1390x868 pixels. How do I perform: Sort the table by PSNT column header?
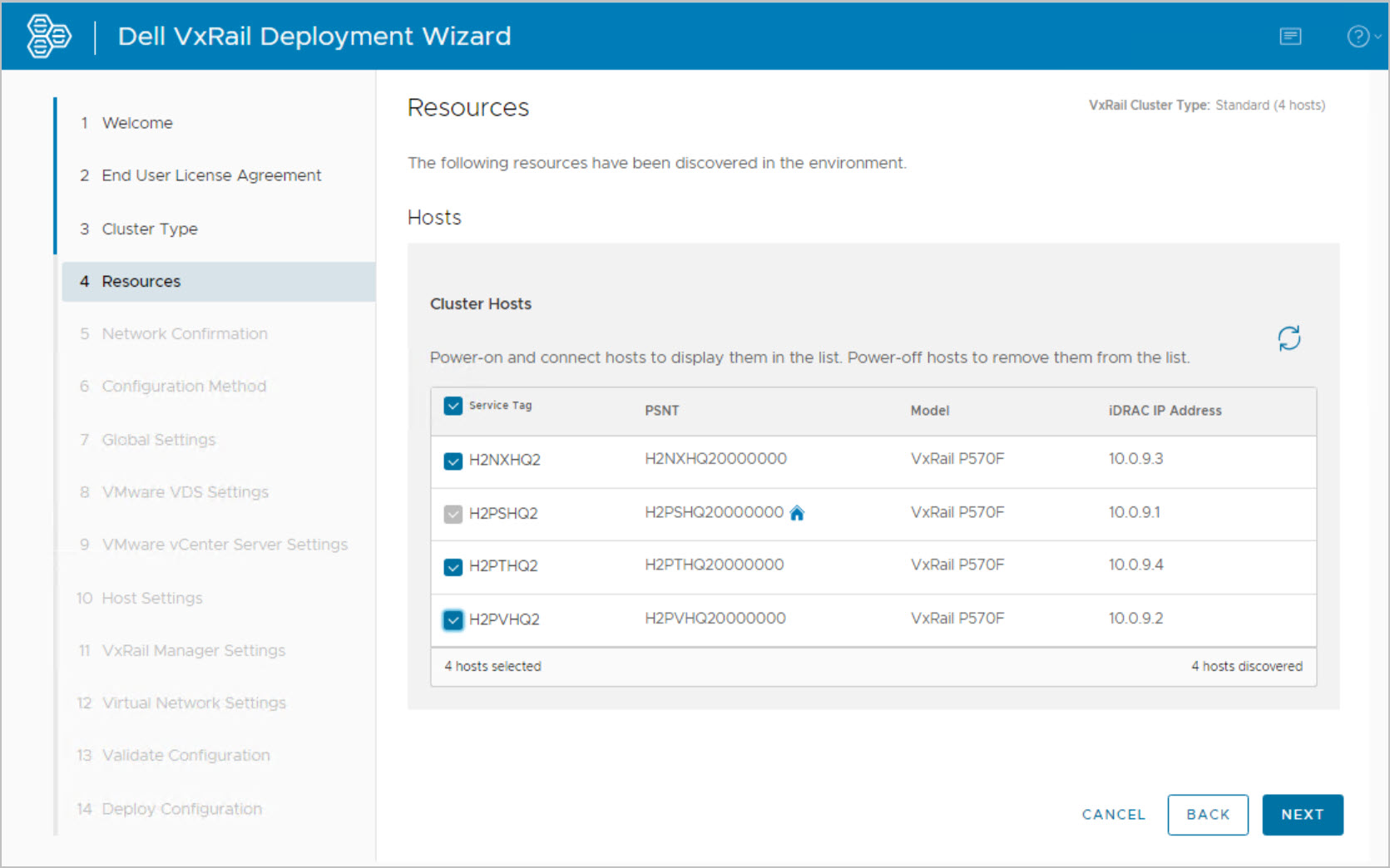point(661,411)
